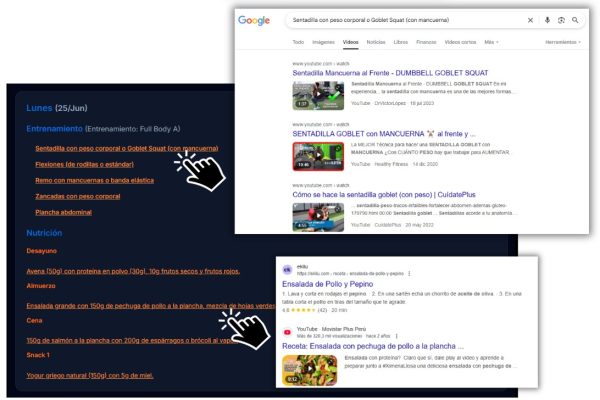
Task: Click the '(Entrenamiento: Full Body A)' subtitle
Action: (x=132, y=129)
